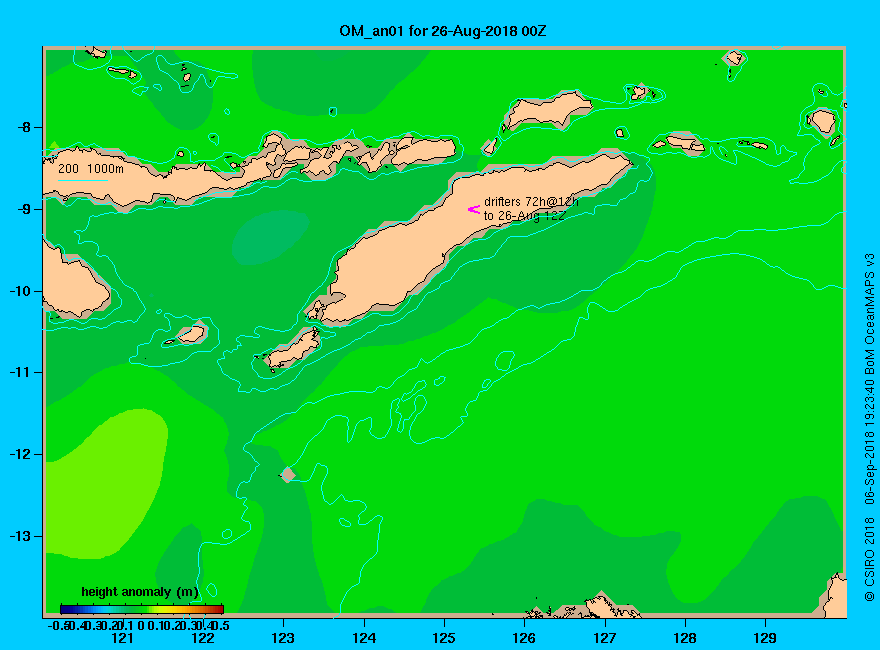Click longitude label 129
880x650 pixels.
click(x=765, y=638)
